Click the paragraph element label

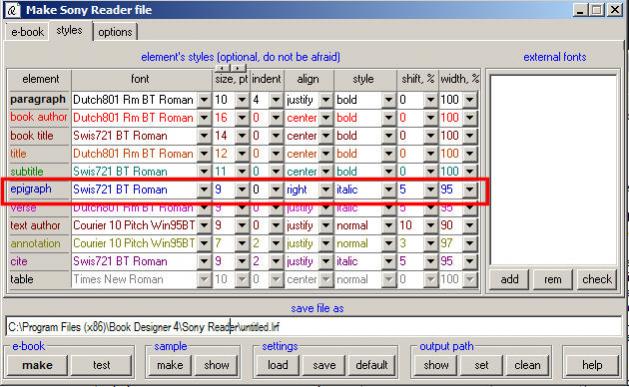click(x=38, y=99)
